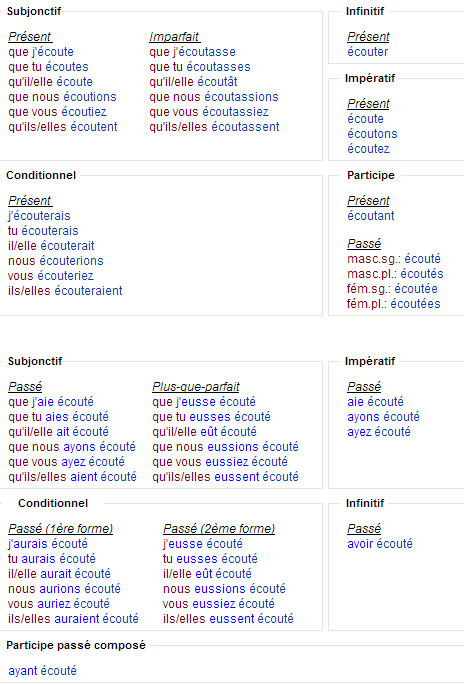The image size is (464, 685).
Task: Select "ils/elles écouteraient" in Conditionnel
Action: [65, 291]
